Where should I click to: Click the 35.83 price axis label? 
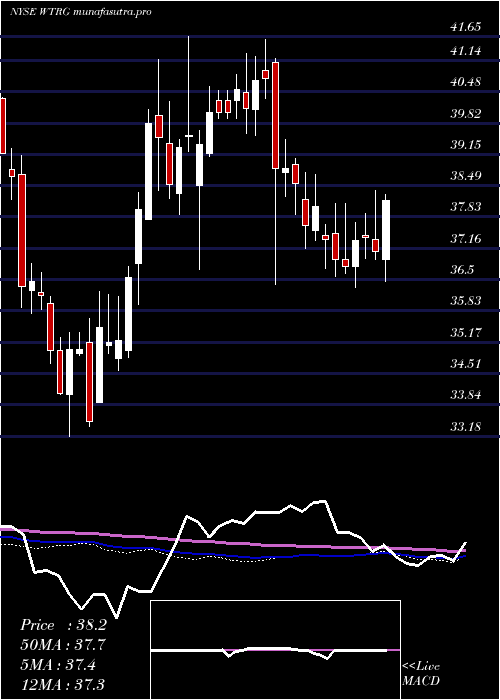(466, 301)
